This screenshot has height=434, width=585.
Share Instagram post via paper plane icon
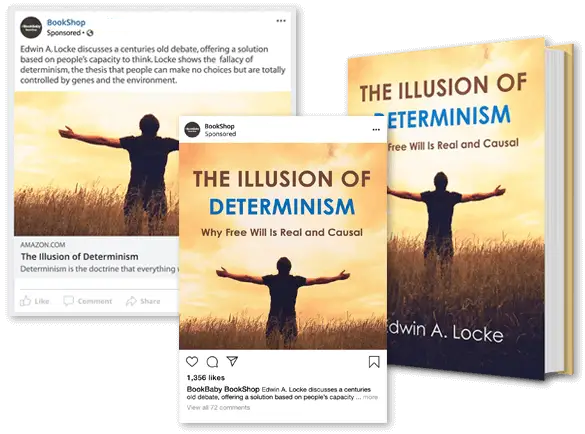pos(232,361)
